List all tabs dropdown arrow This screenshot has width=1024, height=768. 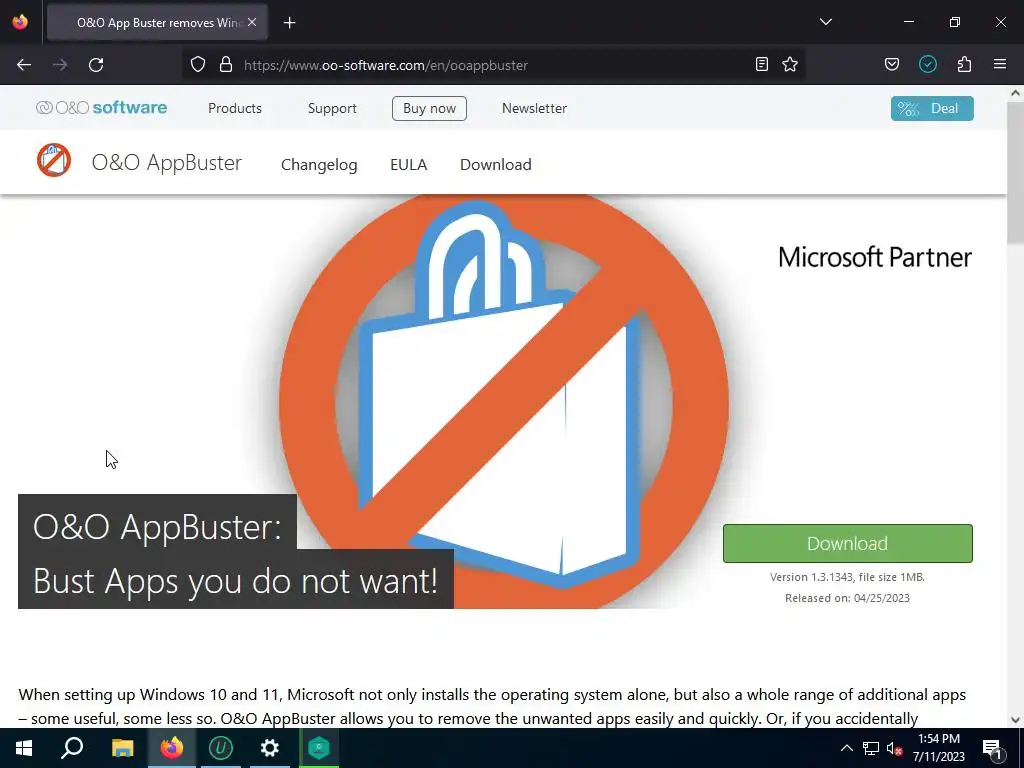click(826, 22)
